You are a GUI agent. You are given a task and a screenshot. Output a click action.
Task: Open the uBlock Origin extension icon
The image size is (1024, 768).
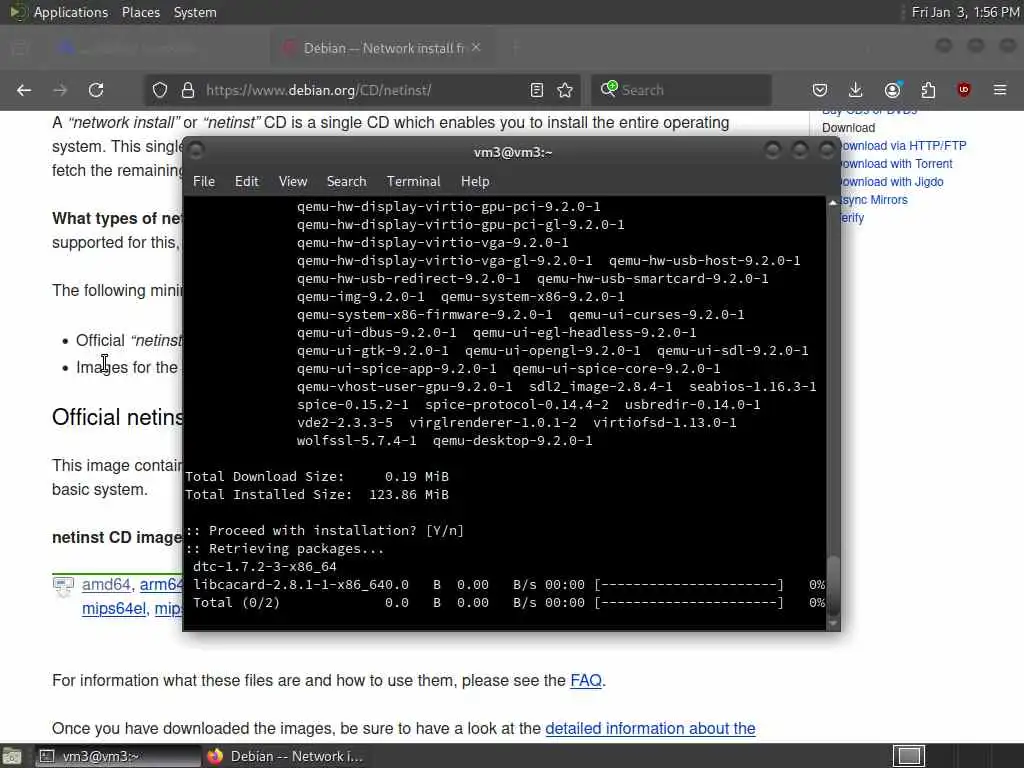[x=964, y=90]
